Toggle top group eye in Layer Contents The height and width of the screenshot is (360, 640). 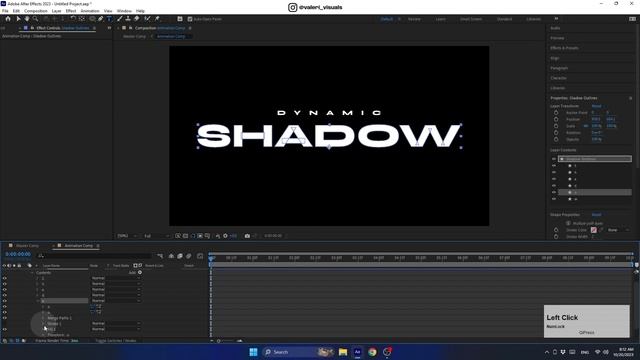point(554,159)
